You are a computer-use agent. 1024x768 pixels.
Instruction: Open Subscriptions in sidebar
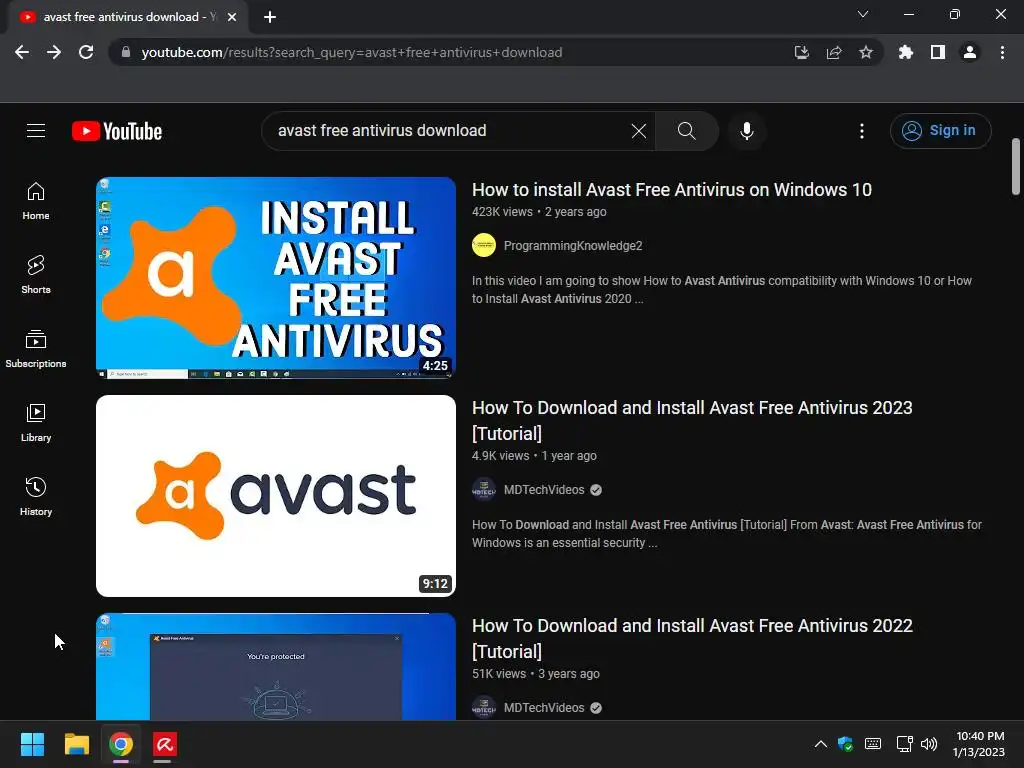coord(36,349)
